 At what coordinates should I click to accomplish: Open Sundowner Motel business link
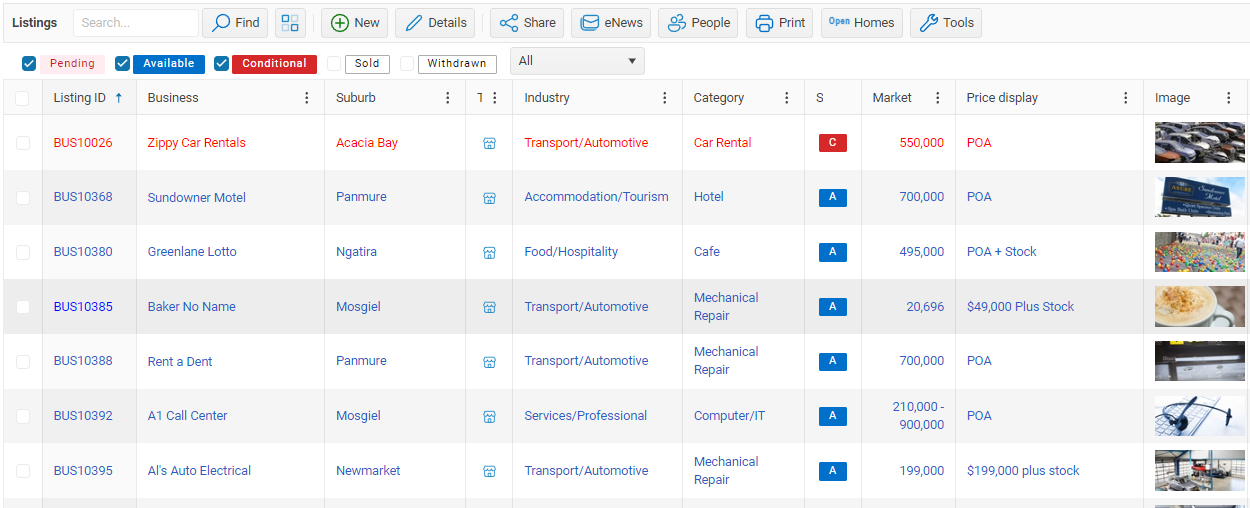(x=196, y=198)
